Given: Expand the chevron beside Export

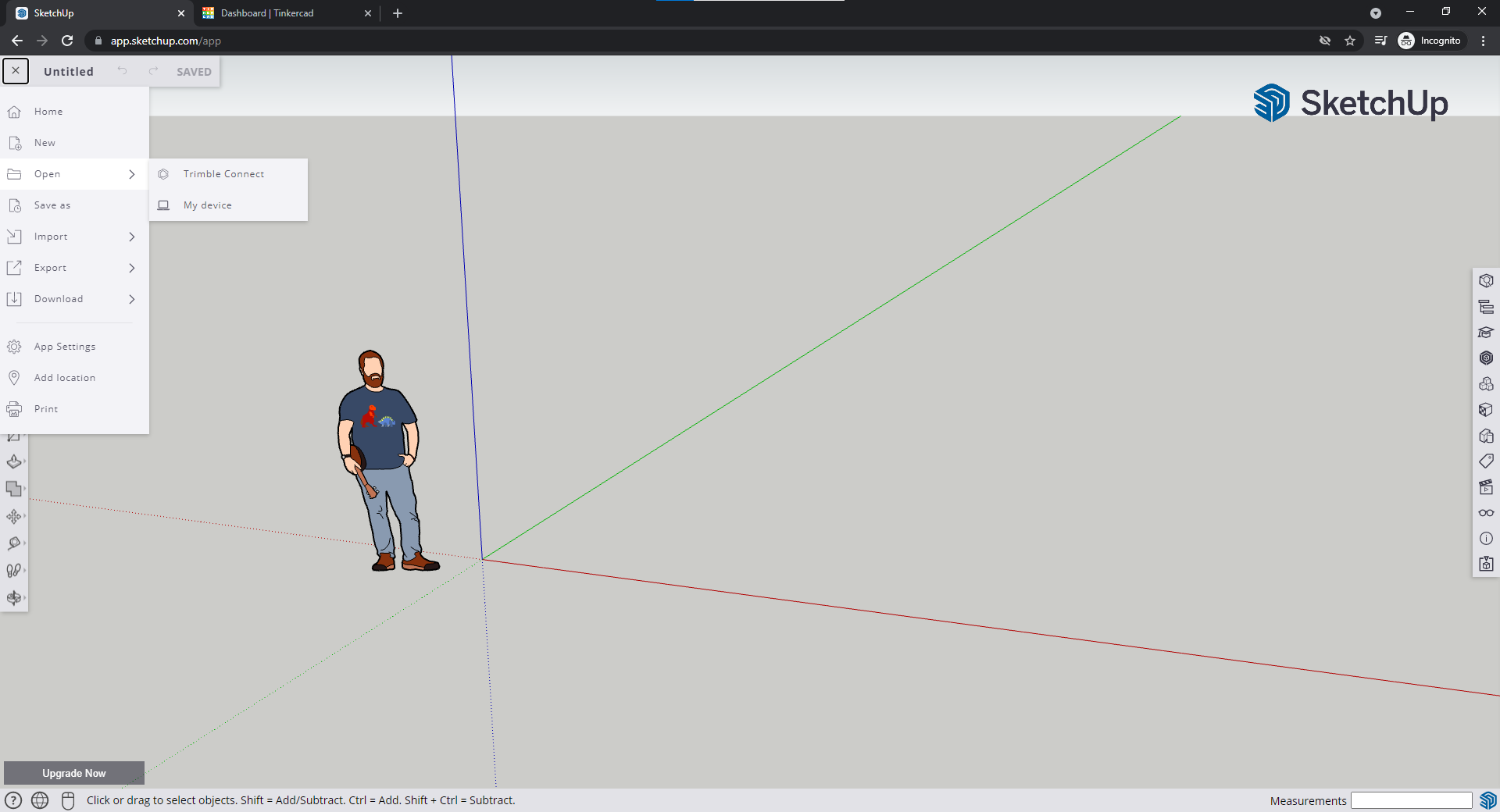Looking at the screenshot, I should point(132,268).
